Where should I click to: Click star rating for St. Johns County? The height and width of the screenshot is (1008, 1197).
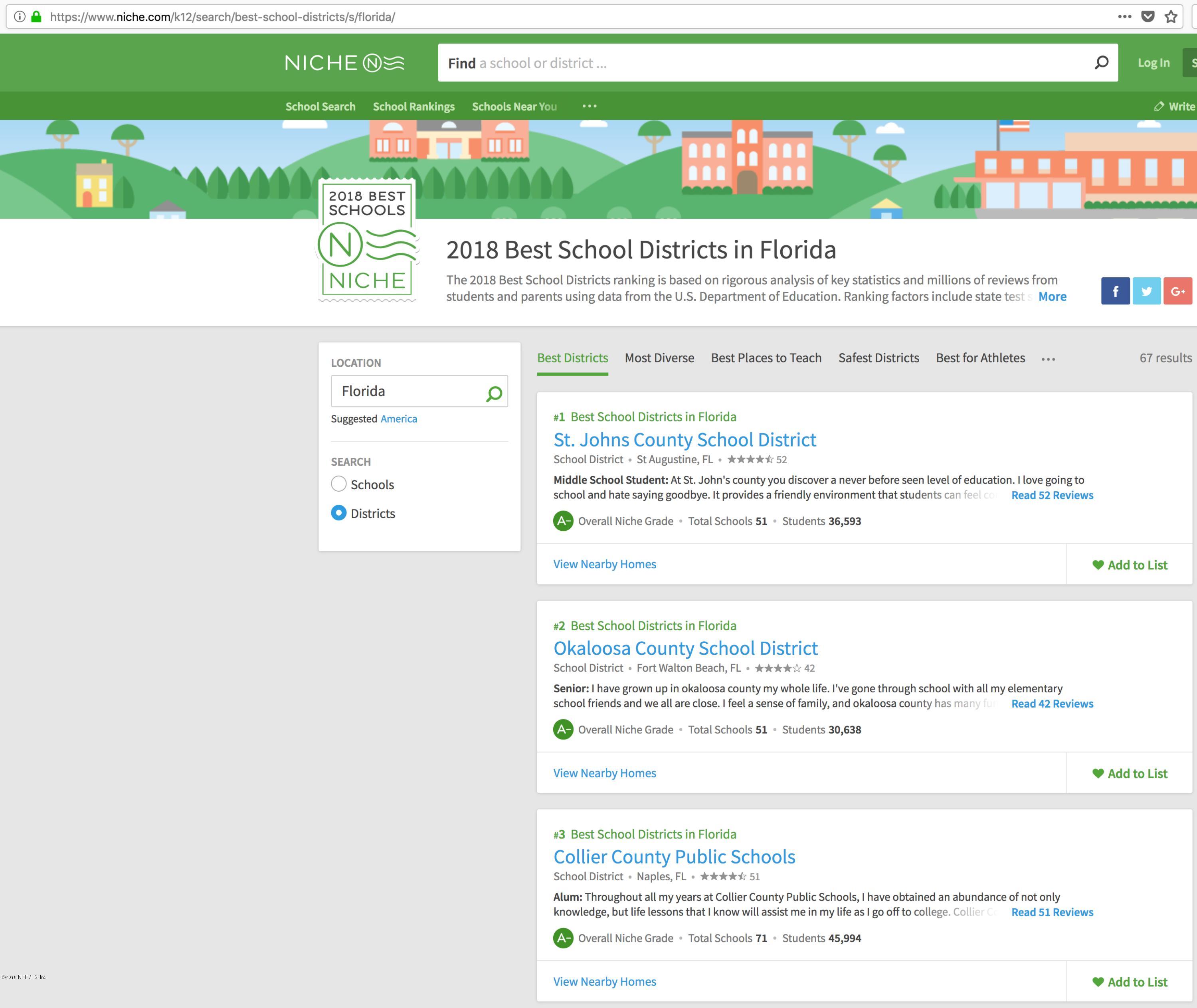[750, 459]
